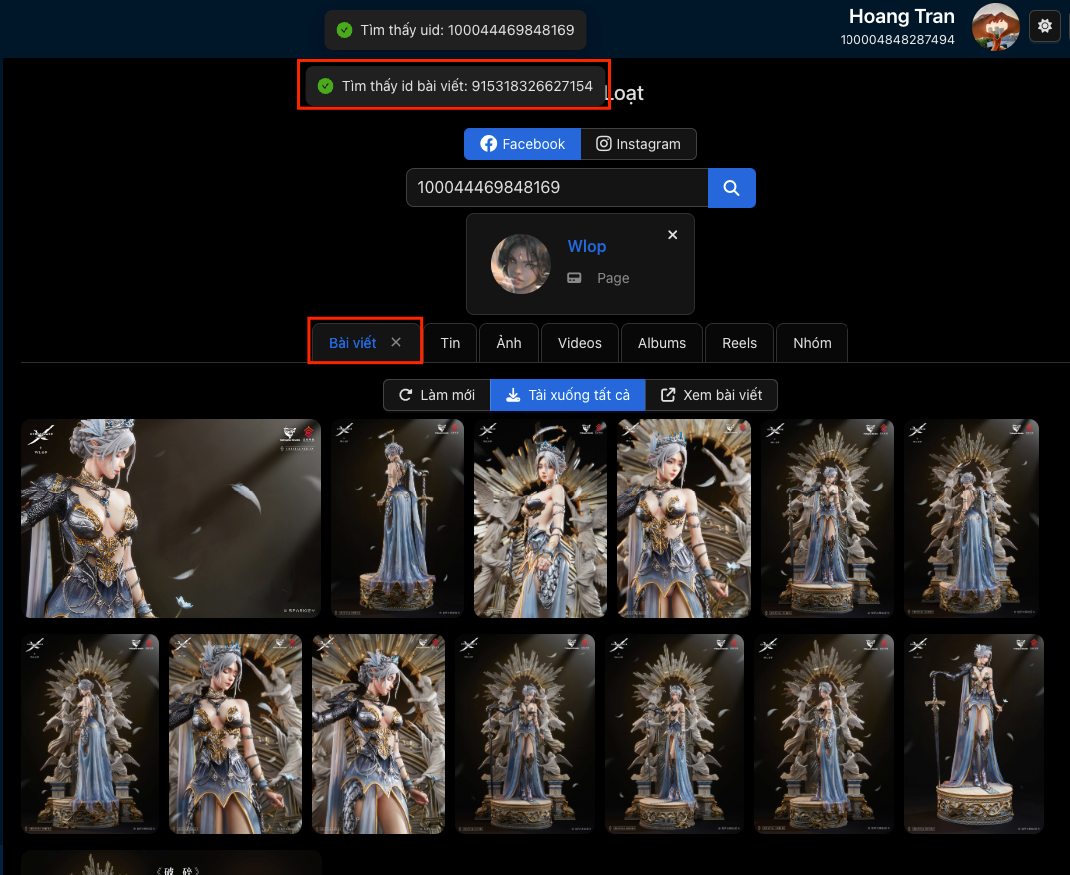The width and height of the screenshot is (1070, 875).
Task: Close the Bài viết tab with X
Action: click(396, 342)
